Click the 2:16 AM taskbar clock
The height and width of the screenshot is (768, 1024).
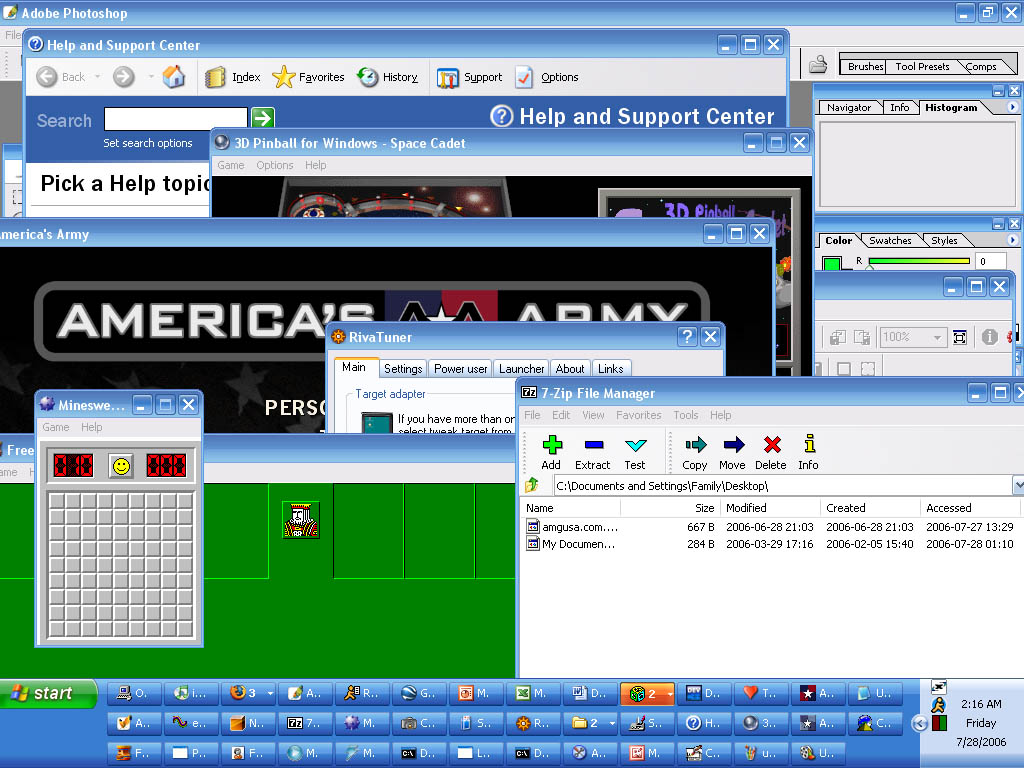point(981,704)
